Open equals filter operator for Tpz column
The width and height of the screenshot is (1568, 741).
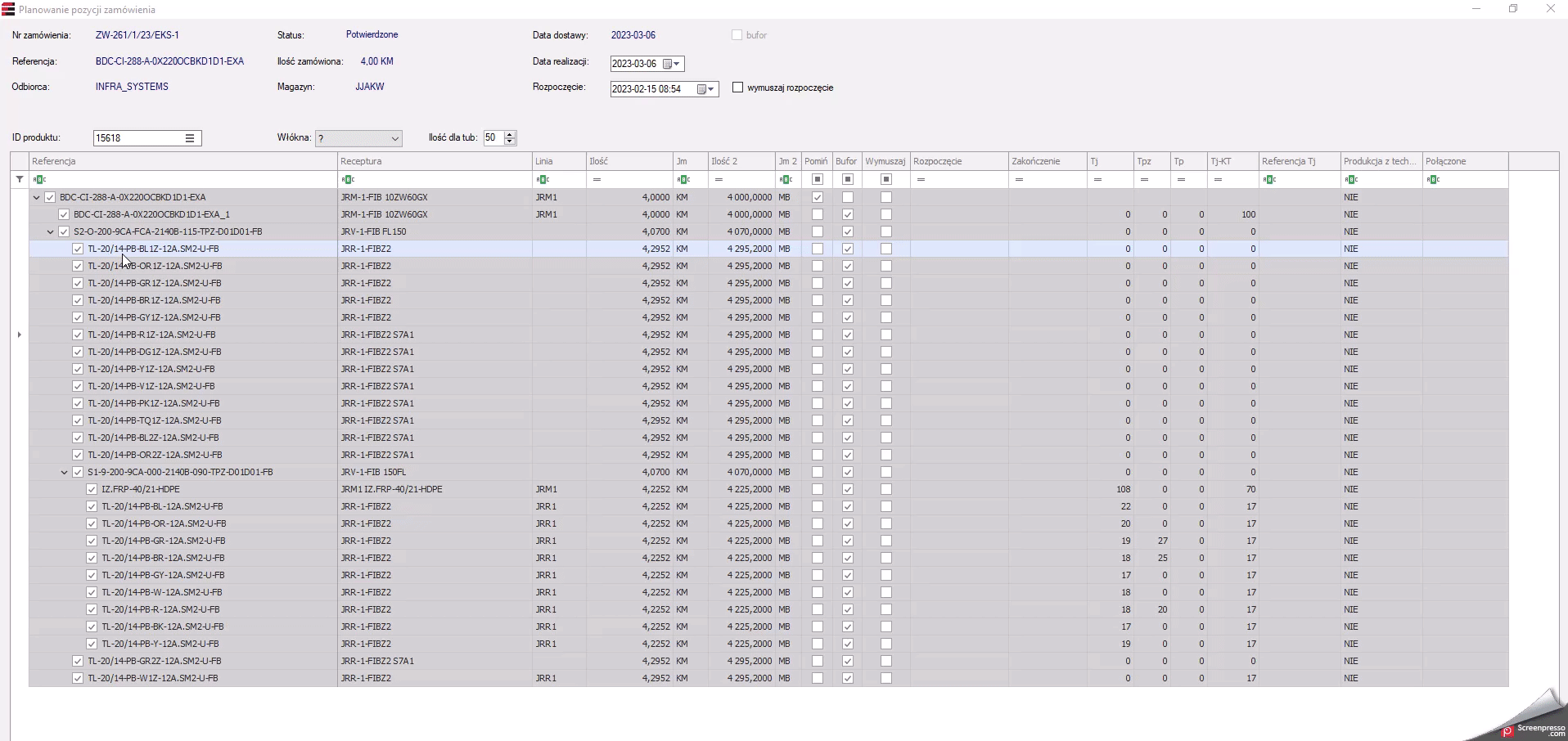(x=1144, y=179)
